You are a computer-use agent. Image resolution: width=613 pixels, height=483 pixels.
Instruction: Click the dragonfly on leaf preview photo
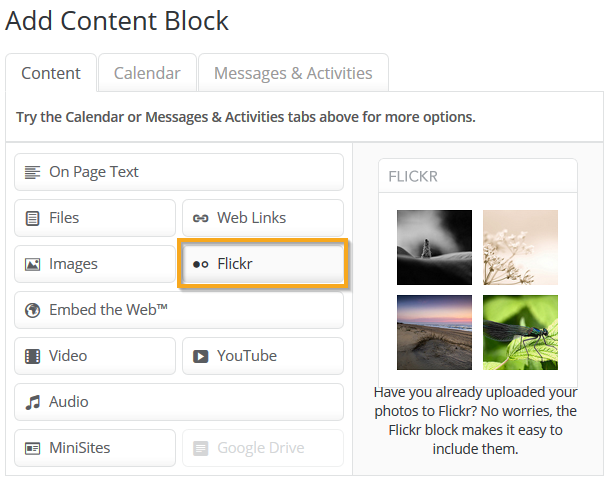click(520, 332)
